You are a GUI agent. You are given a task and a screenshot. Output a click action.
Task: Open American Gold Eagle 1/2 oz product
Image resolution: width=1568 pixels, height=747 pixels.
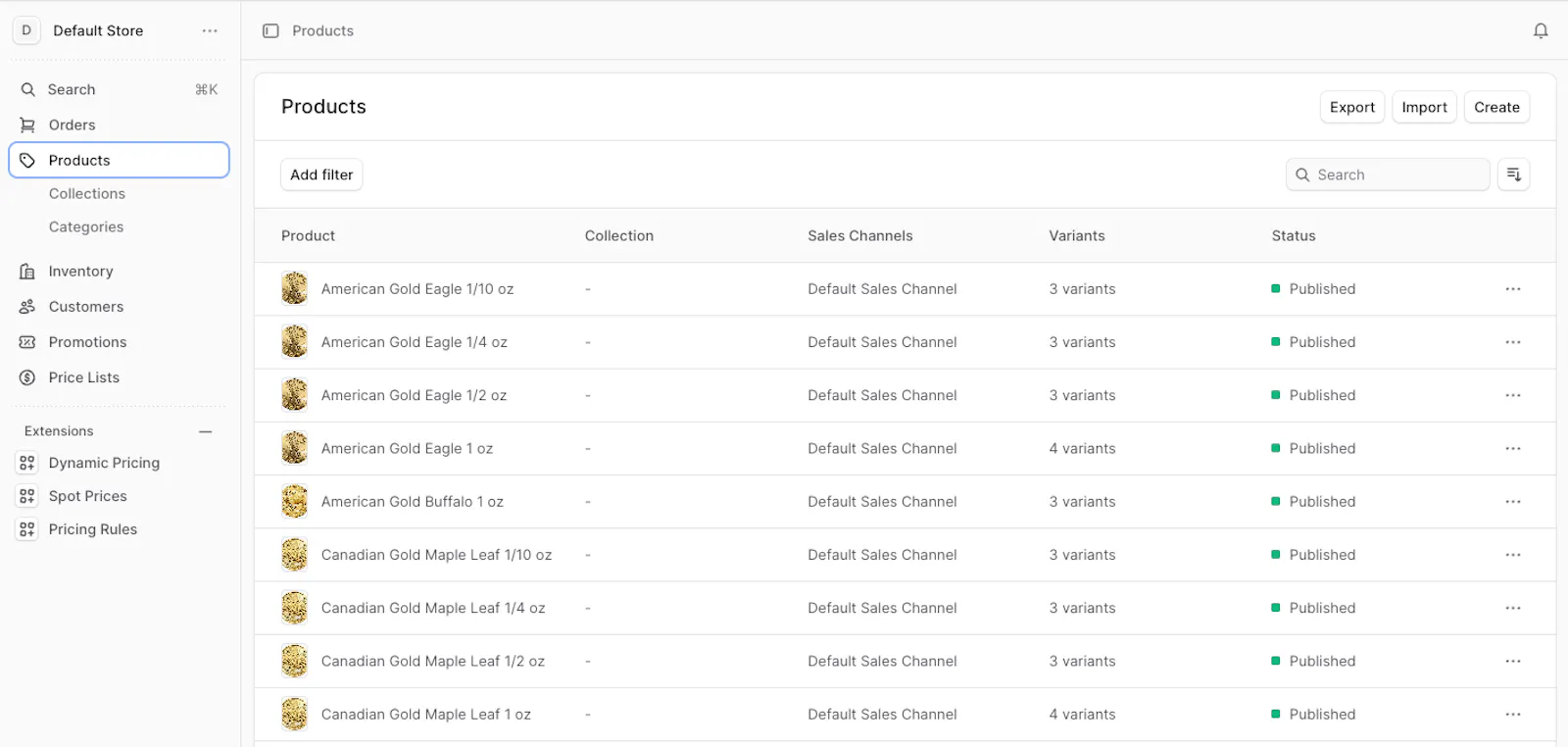pos(414,395)
